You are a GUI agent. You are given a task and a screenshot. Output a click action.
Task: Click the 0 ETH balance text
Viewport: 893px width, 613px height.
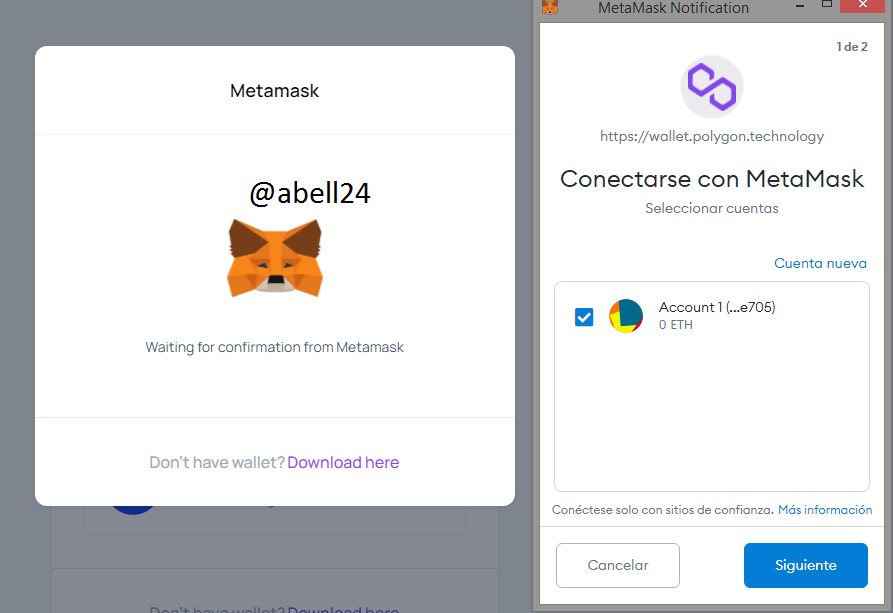tap(676, 325)
